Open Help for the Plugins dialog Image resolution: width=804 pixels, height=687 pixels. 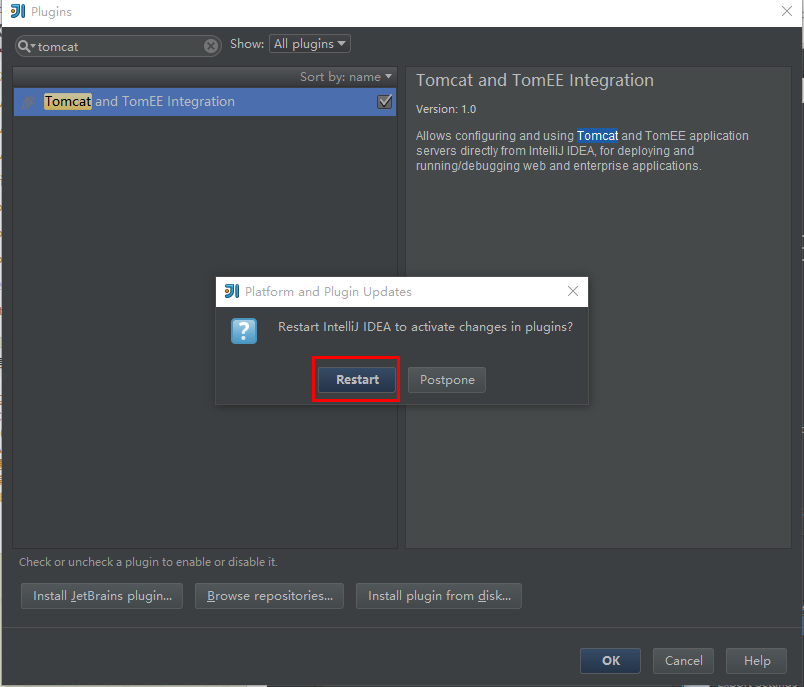(756, 661)
